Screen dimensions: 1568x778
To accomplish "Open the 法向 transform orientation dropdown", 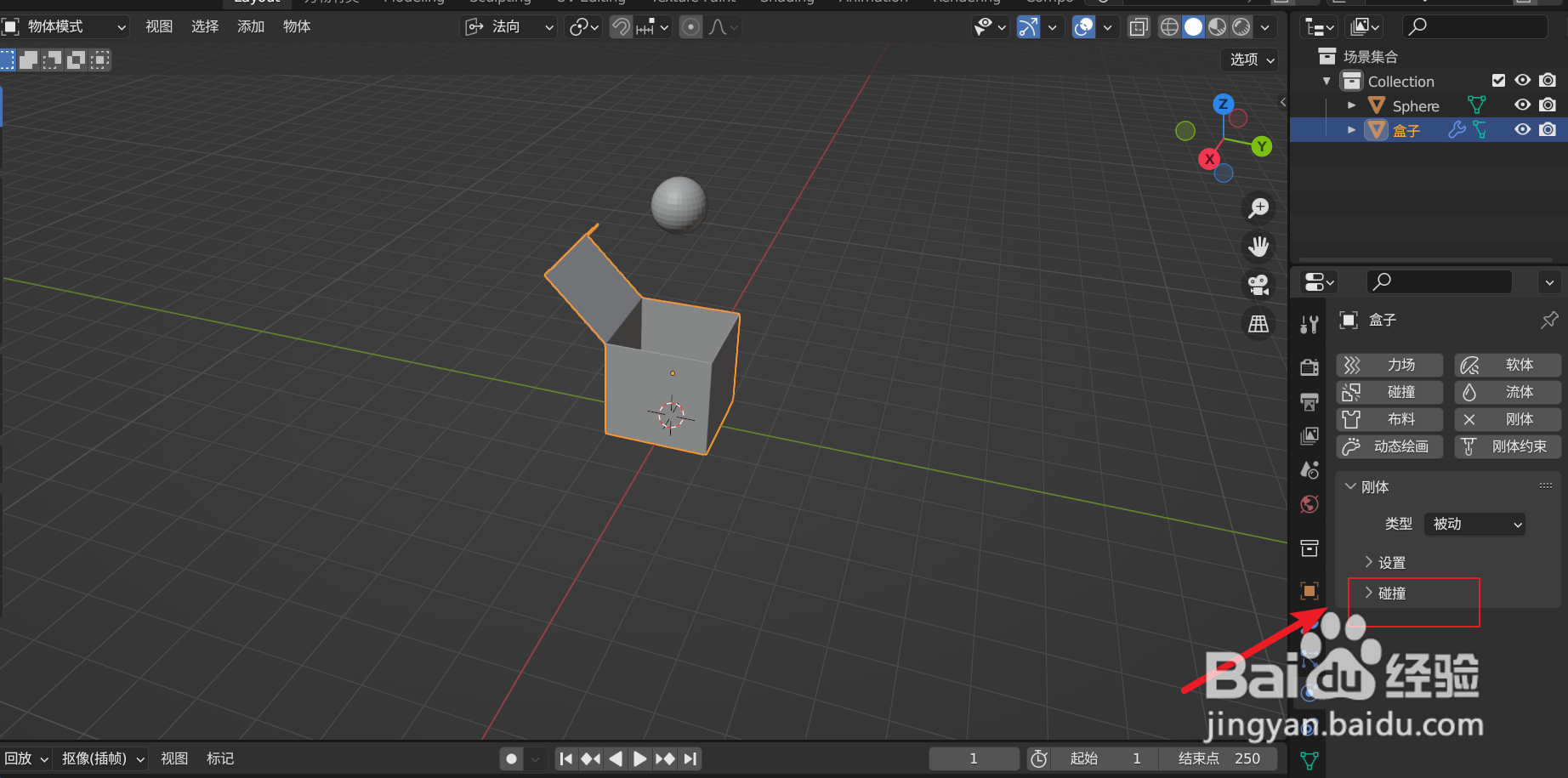I will click(509, 27).
